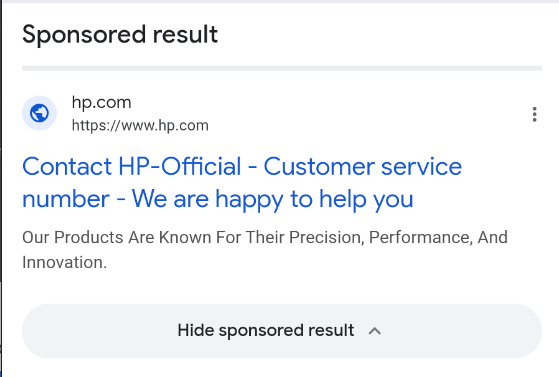Open the https://www.hp.com URL
559x377 pixels.
pyautogui.click(x=140, y=126)
